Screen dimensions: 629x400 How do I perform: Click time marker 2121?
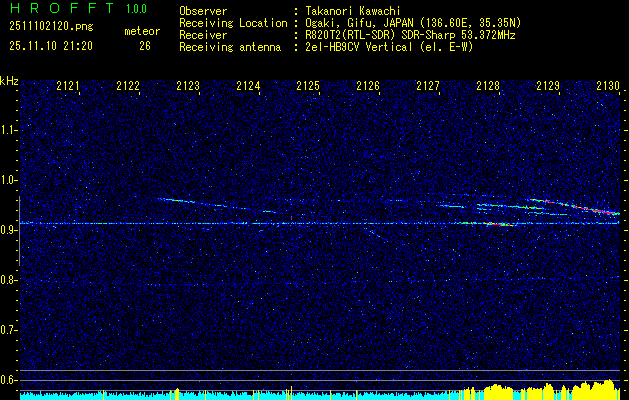(x=67, y=86)
